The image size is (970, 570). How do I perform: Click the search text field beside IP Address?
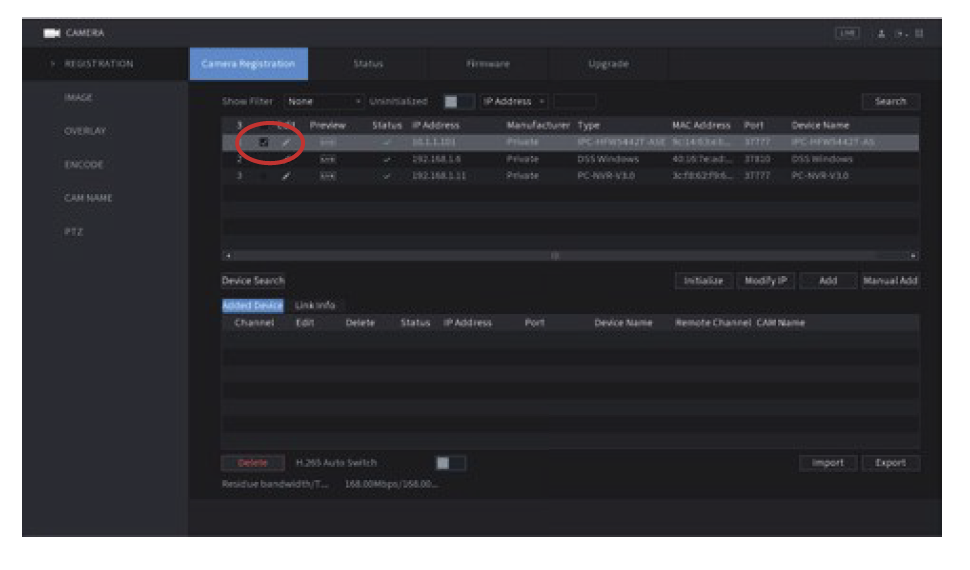pos(575,101)
